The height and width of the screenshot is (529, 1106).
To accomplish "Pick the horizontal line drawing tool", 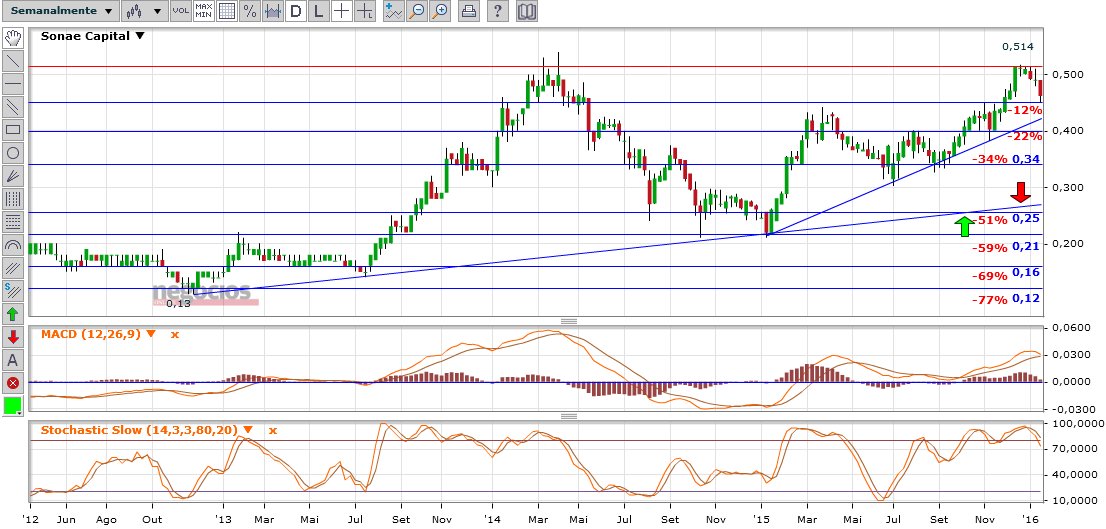I will pyautogui.click(x=13, y=84).
